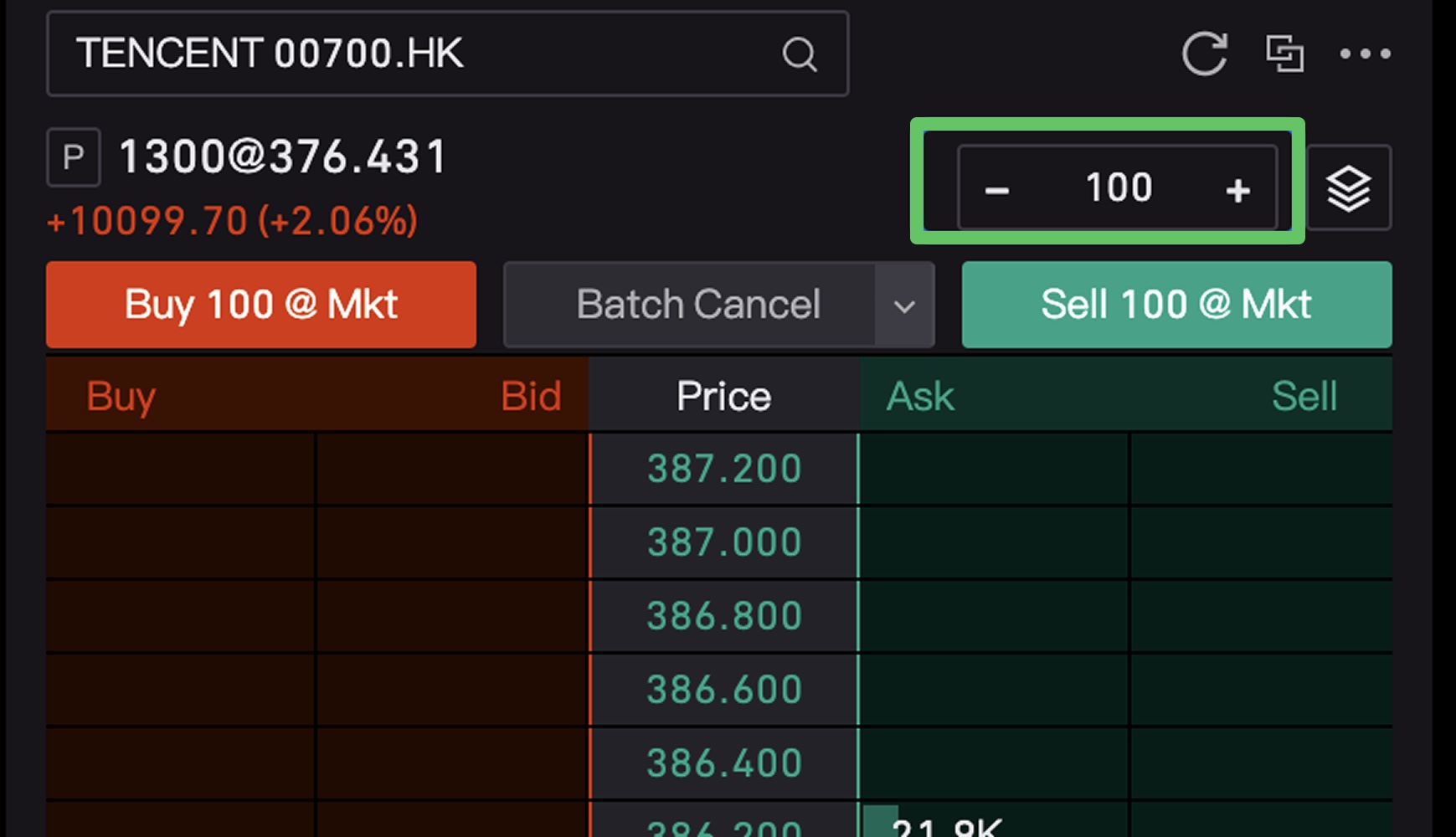The image size is (1456, 837).
Task: Click the Bid cell at 387.000
Action: [x=452, y=542]
